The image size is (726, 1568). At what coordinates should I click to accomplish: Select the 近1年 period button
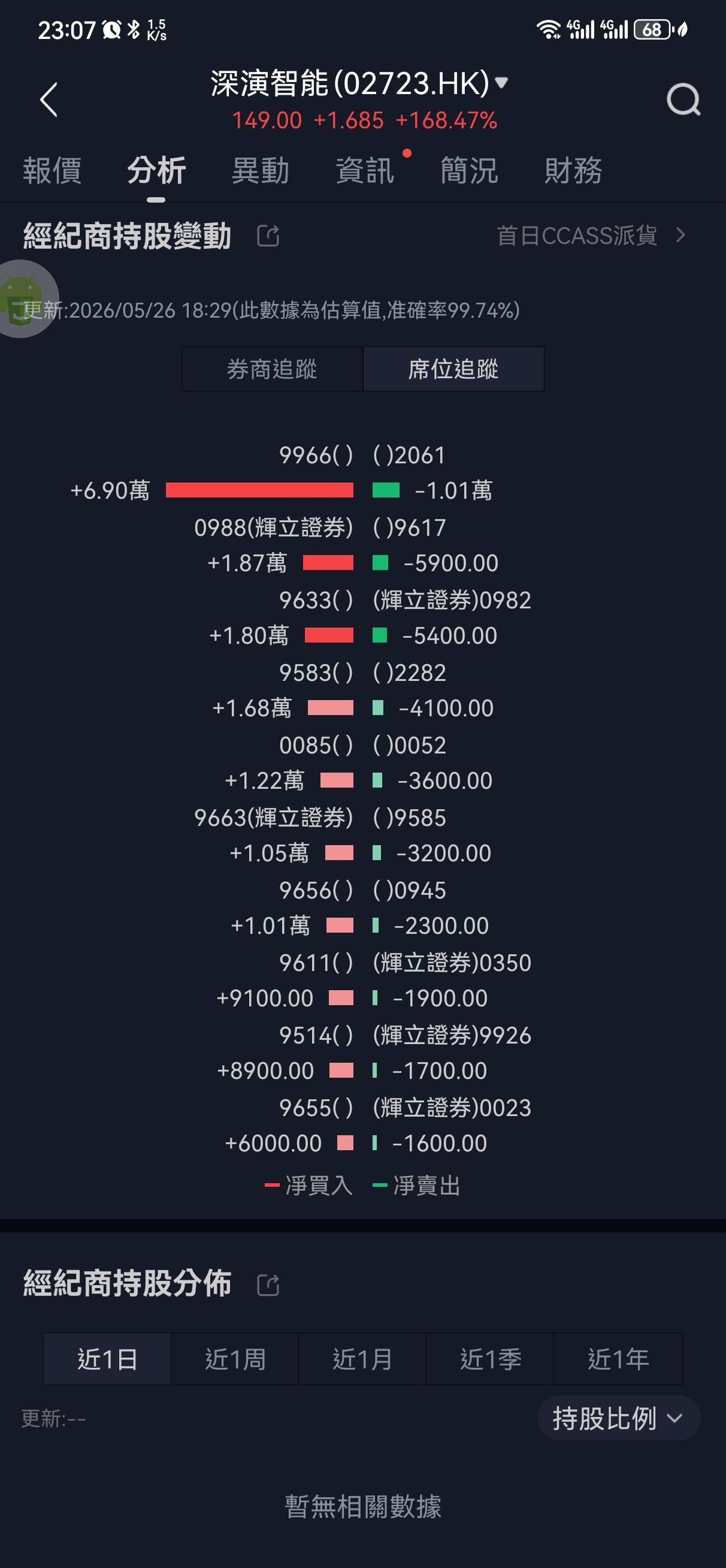[618, 1359]
